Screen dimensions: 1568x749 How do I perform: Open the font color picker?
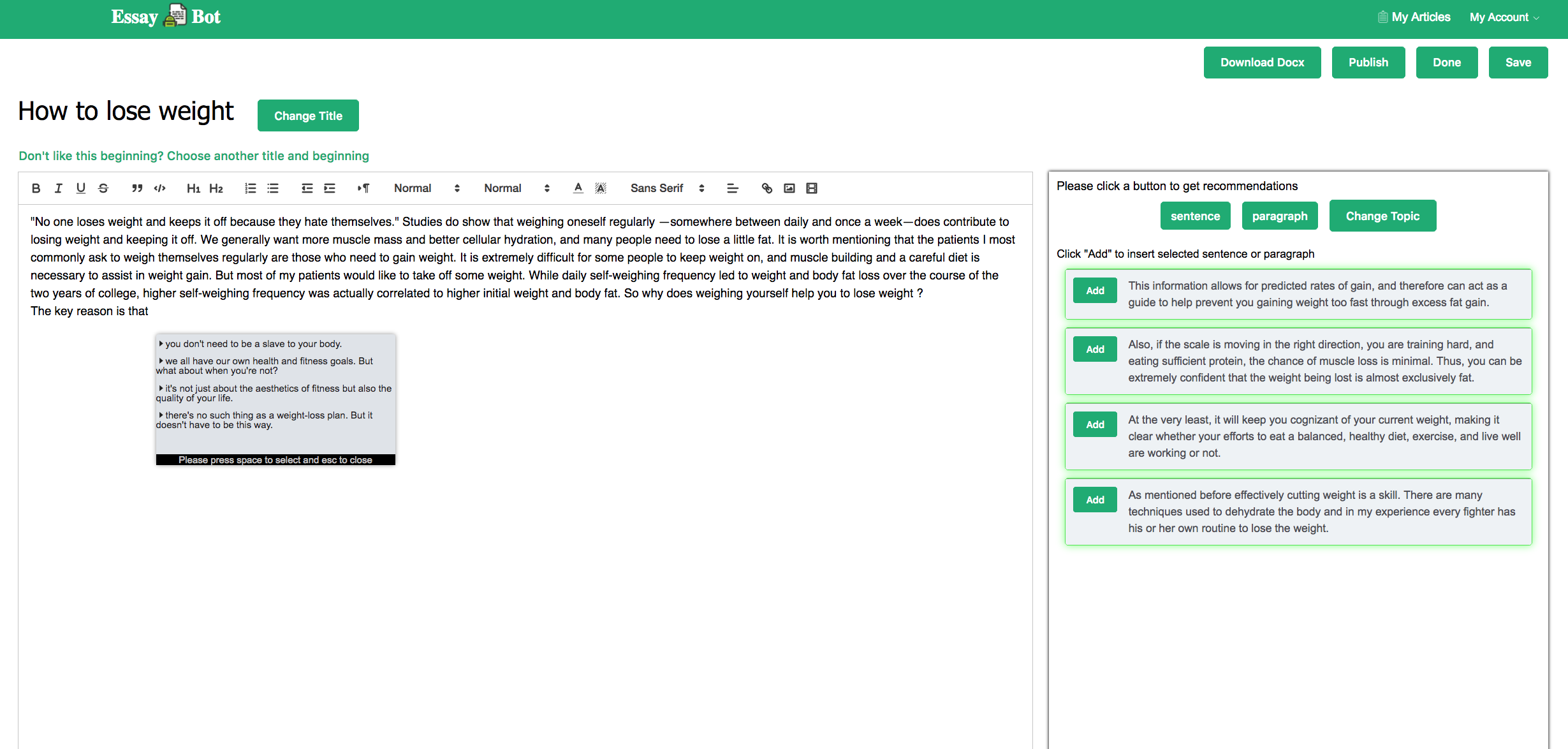point(578,188)
